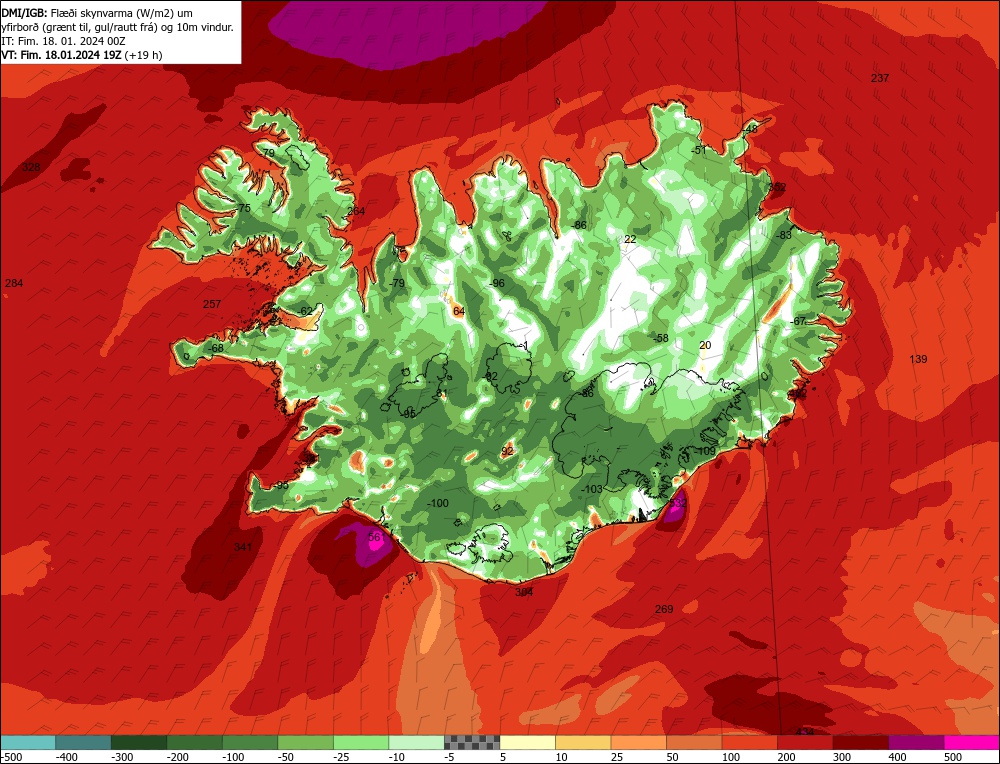Image resolution: width=1000 pixels, height=764 pixels.
Task: Click the legend label '-500'
Action: pyautogui.click(x=11, y=757)
